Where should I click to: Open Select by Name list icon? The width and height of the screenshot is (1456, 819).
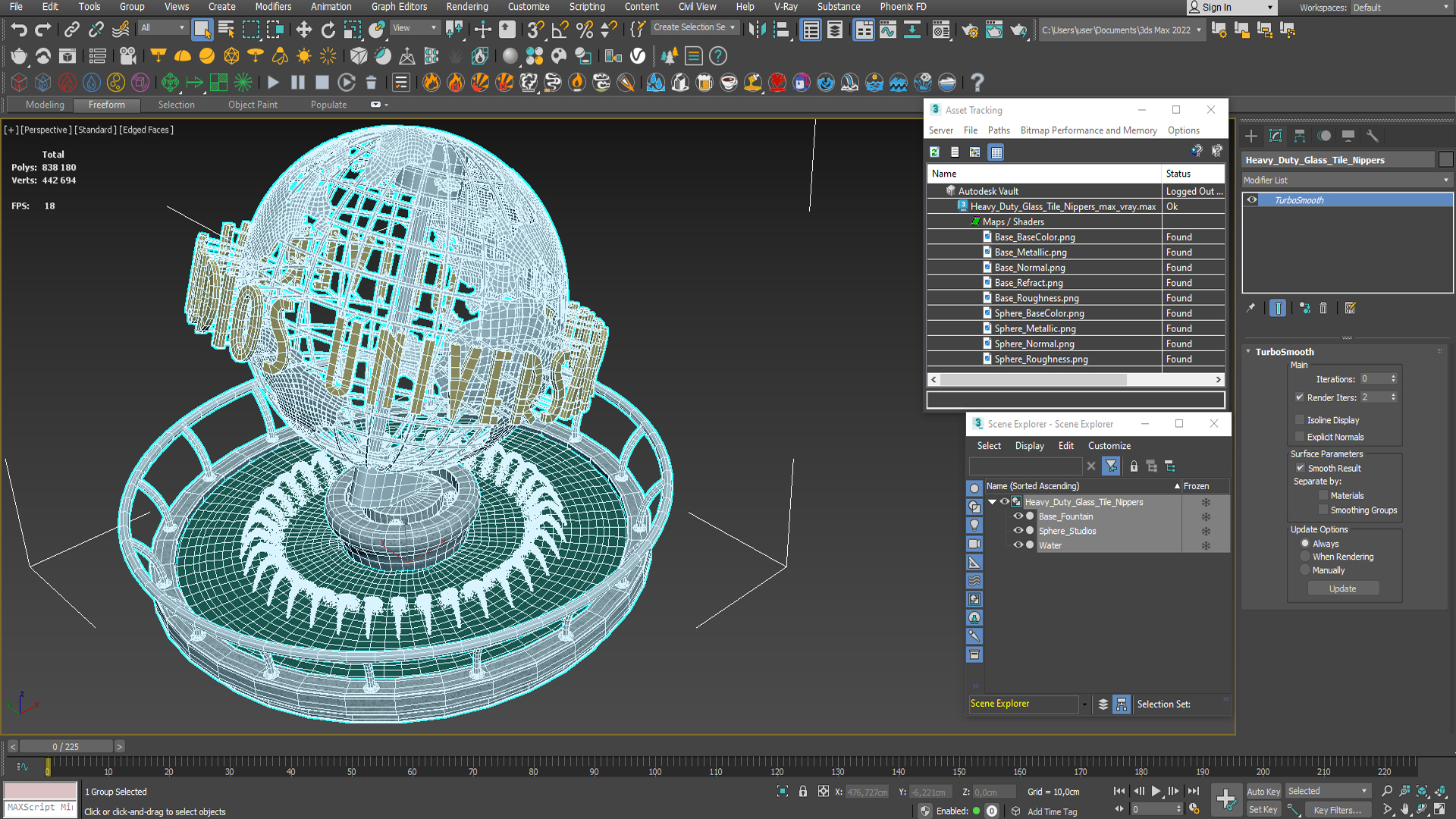tap(226, 30)
